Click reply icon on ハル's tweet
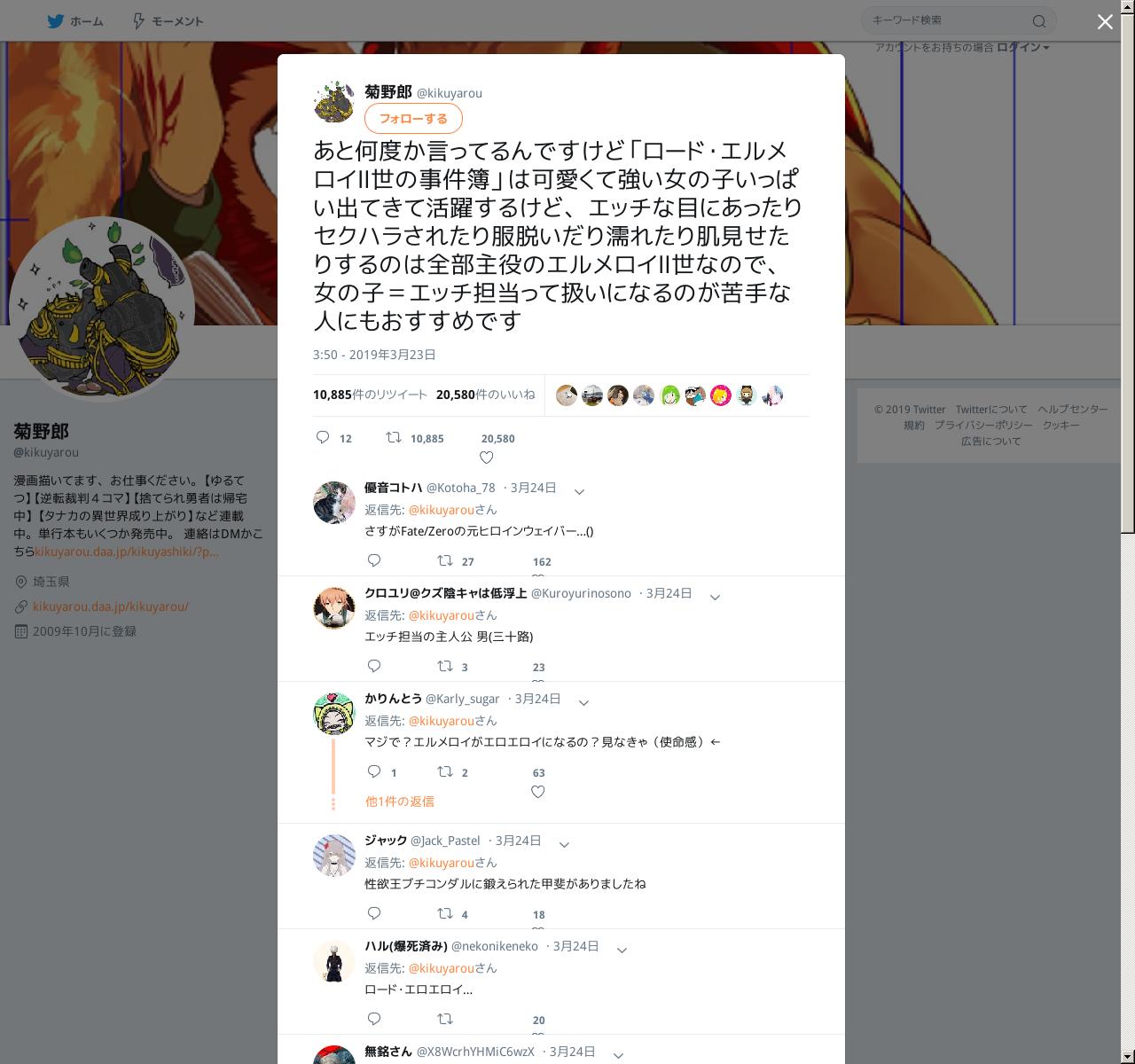This screenshot has height=1064, width=1135. 374,1019
